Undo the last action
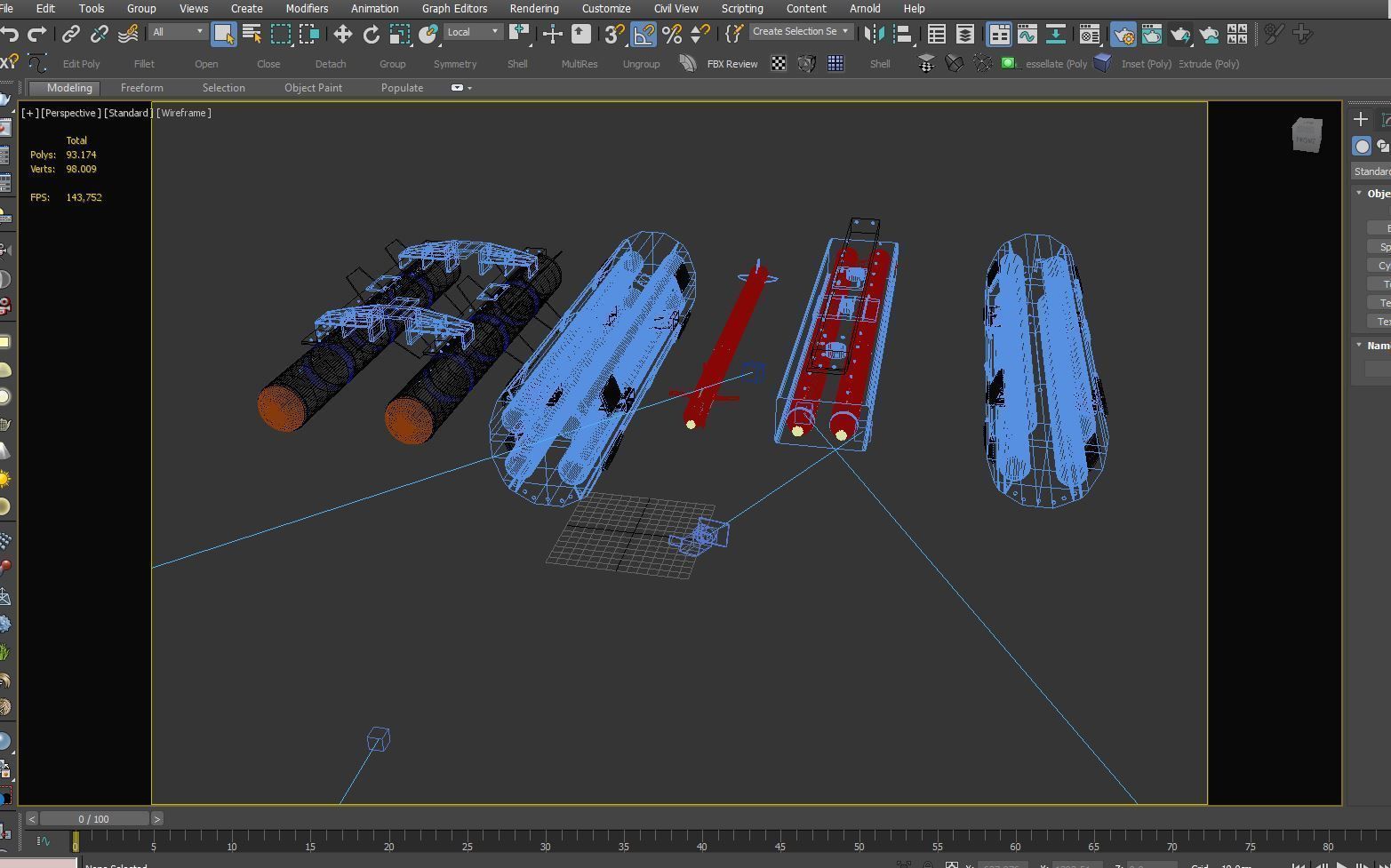1391x868 pixels. point(10,34)
